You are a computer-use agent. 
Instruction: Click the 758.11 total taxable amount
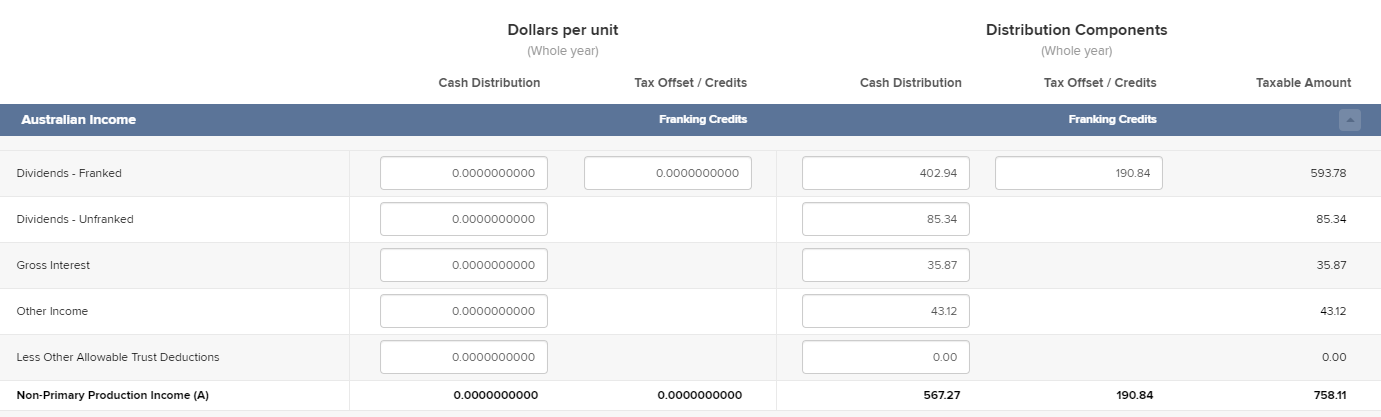click(1330, 395)
